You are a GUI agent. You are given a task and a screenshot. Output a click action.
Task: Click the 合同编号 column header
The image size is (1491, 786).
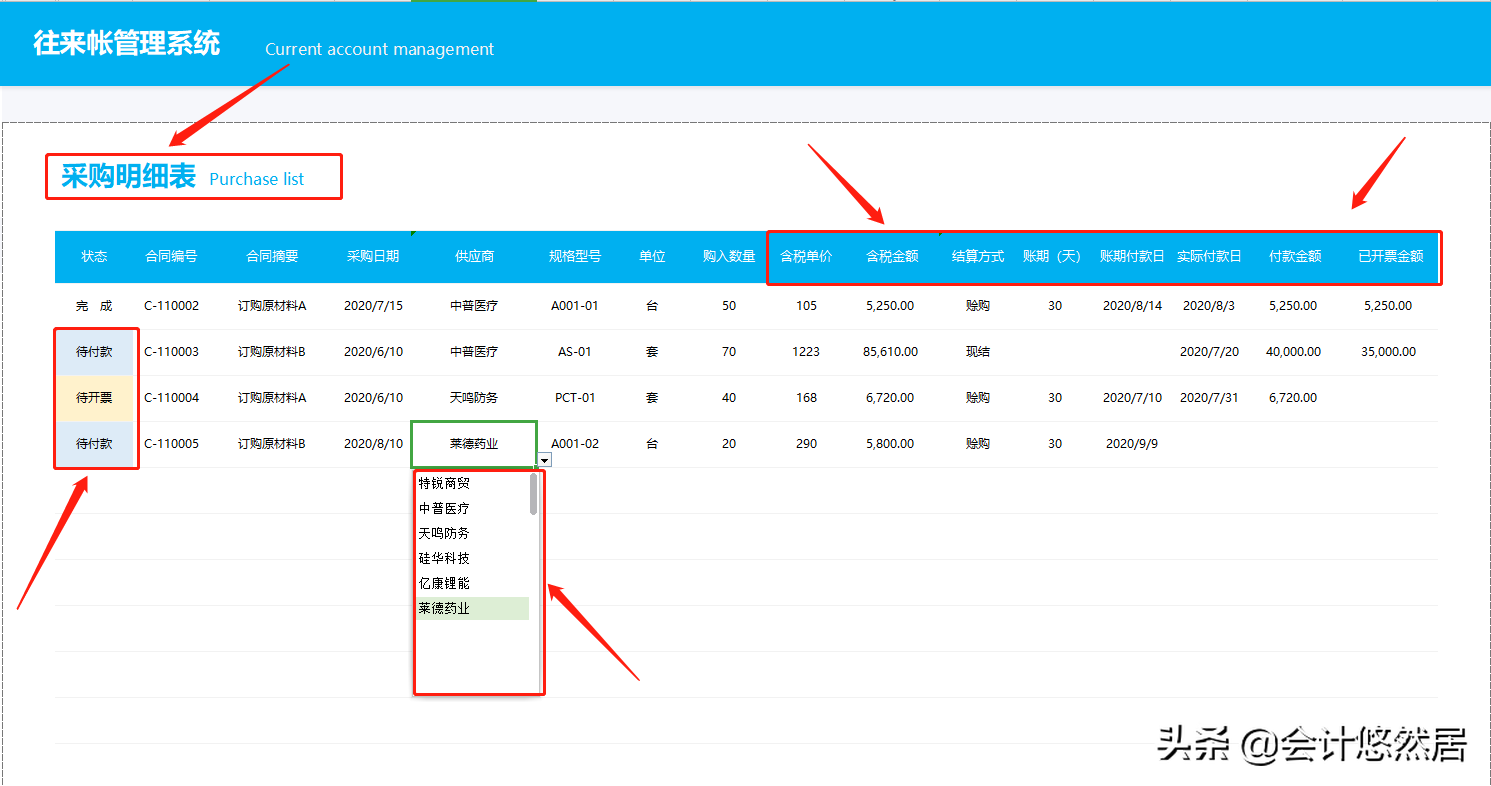point(171,256)
